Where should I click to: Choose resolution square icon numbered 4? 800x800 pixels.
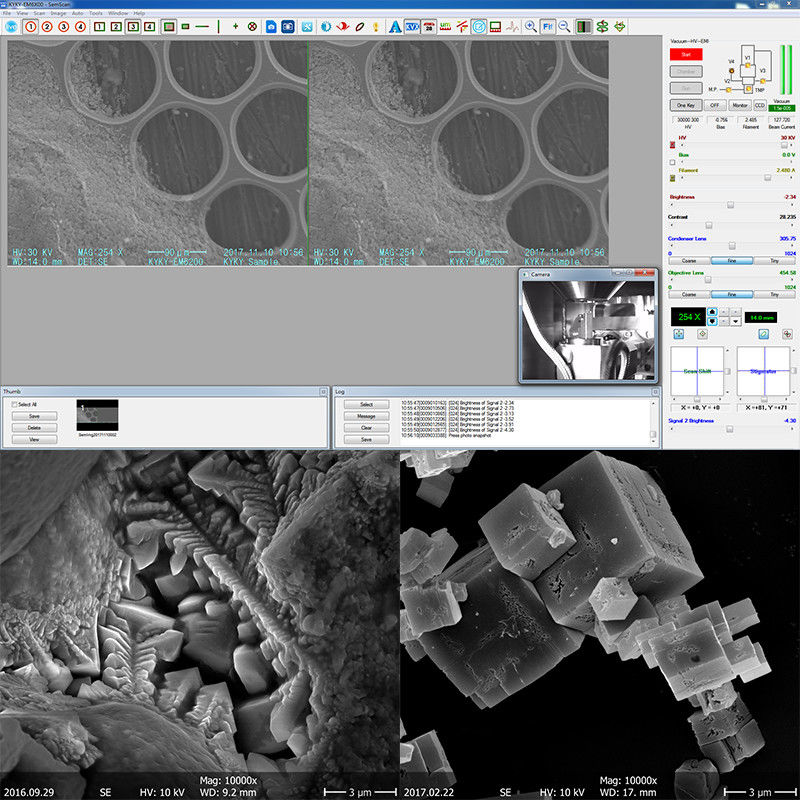149,27
